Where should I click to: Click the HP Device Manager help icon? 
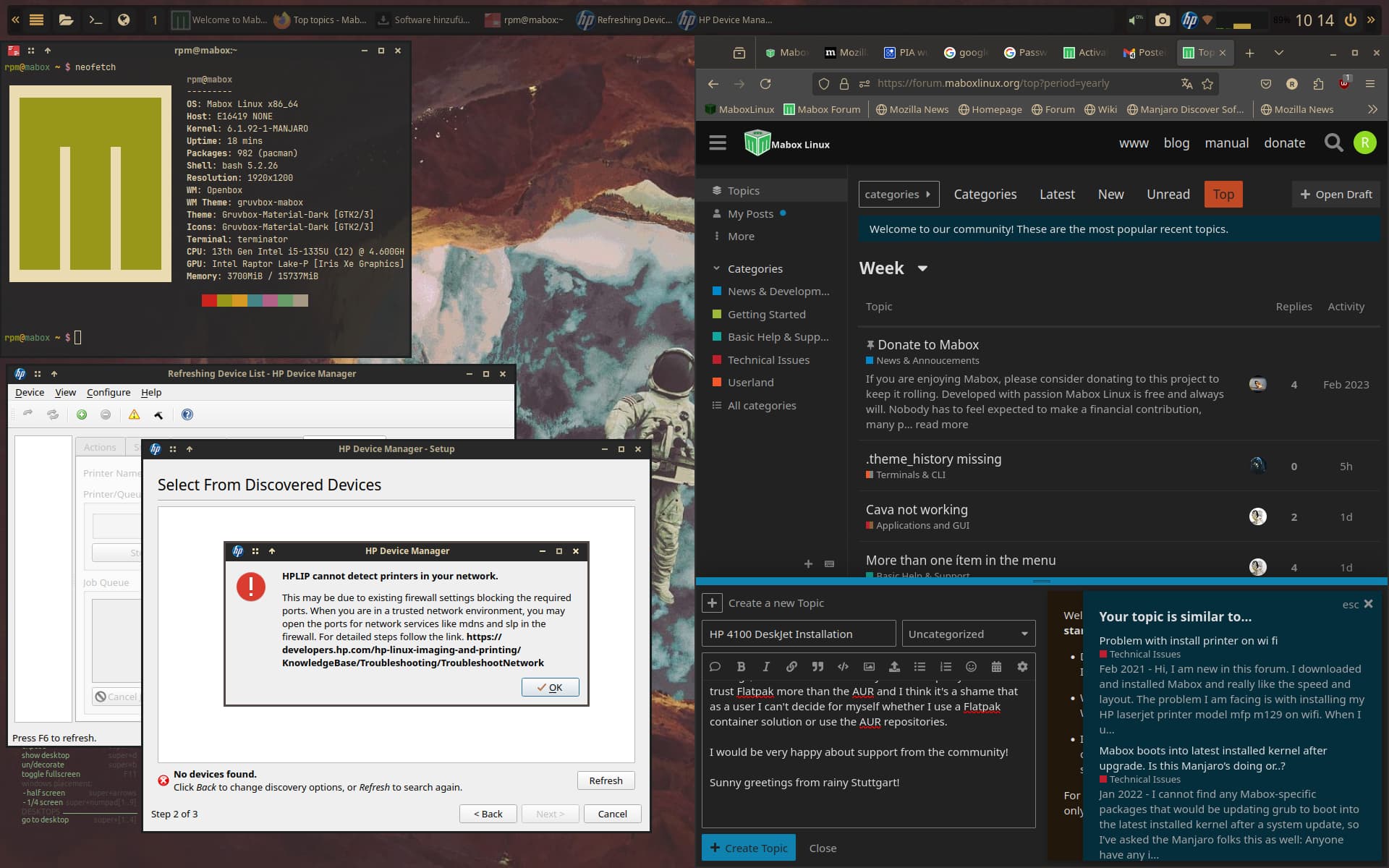[187, 414]
